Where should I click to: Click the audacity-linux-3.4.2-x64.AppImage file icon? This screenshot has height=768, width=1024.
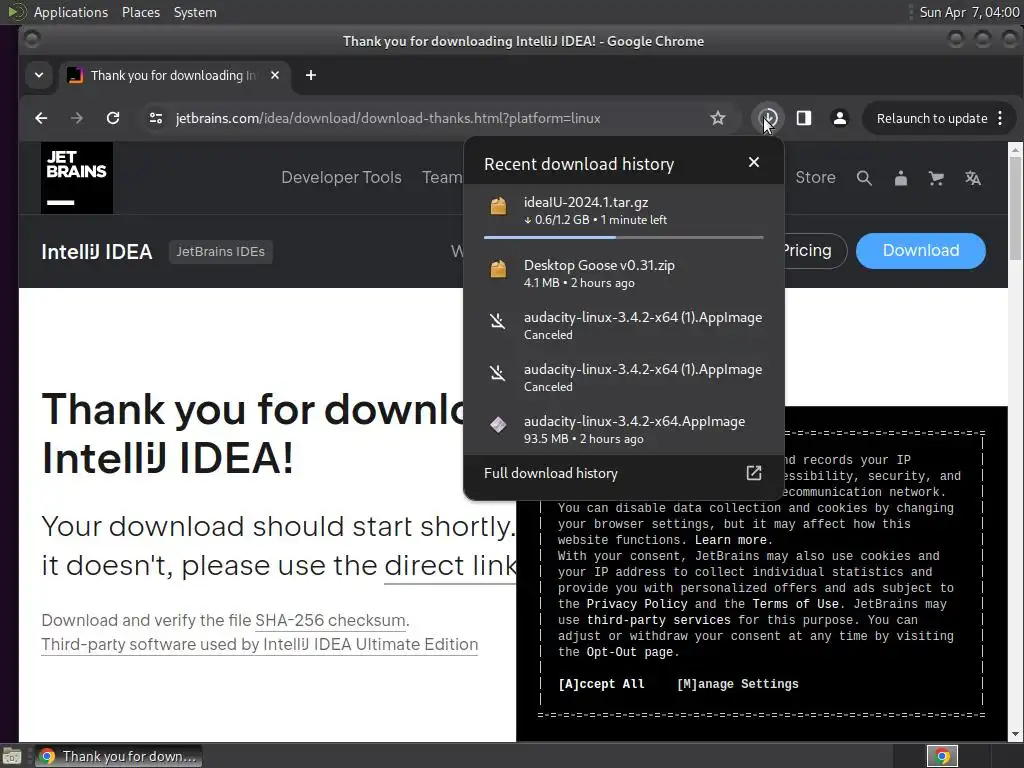point(498,425)
